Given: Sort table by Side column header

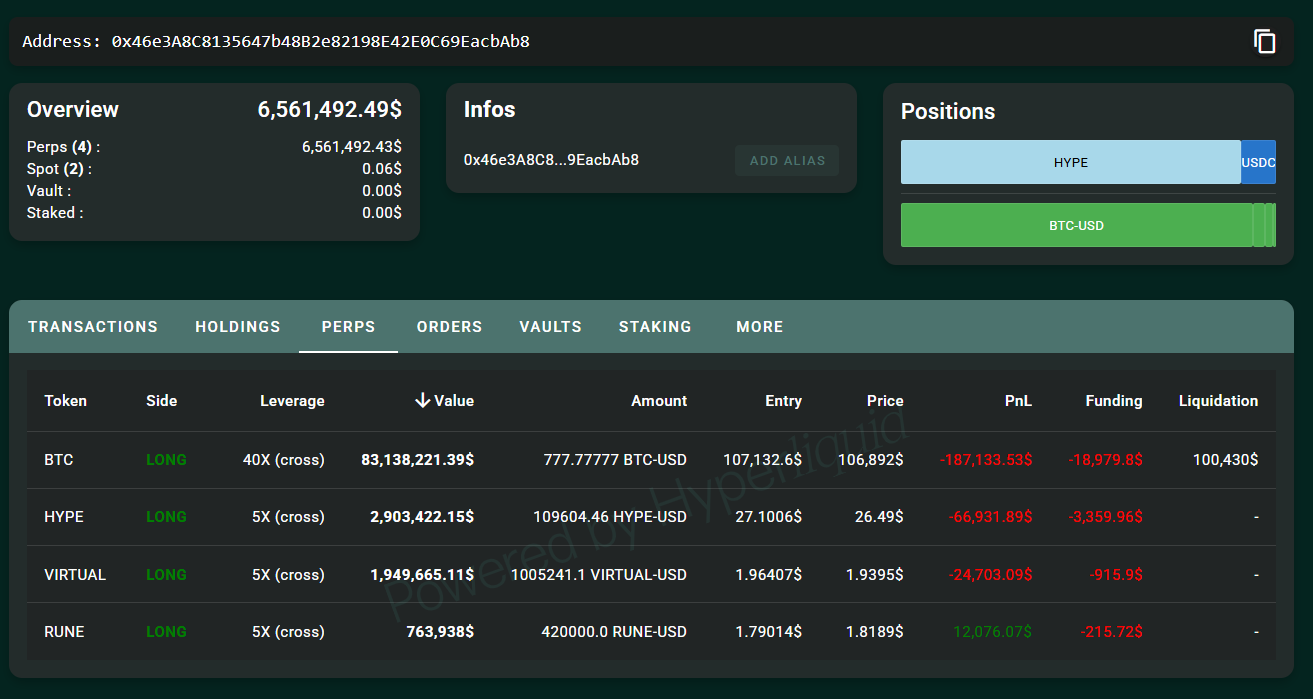Looking at the screenshot, I should (x=161, y=401).
